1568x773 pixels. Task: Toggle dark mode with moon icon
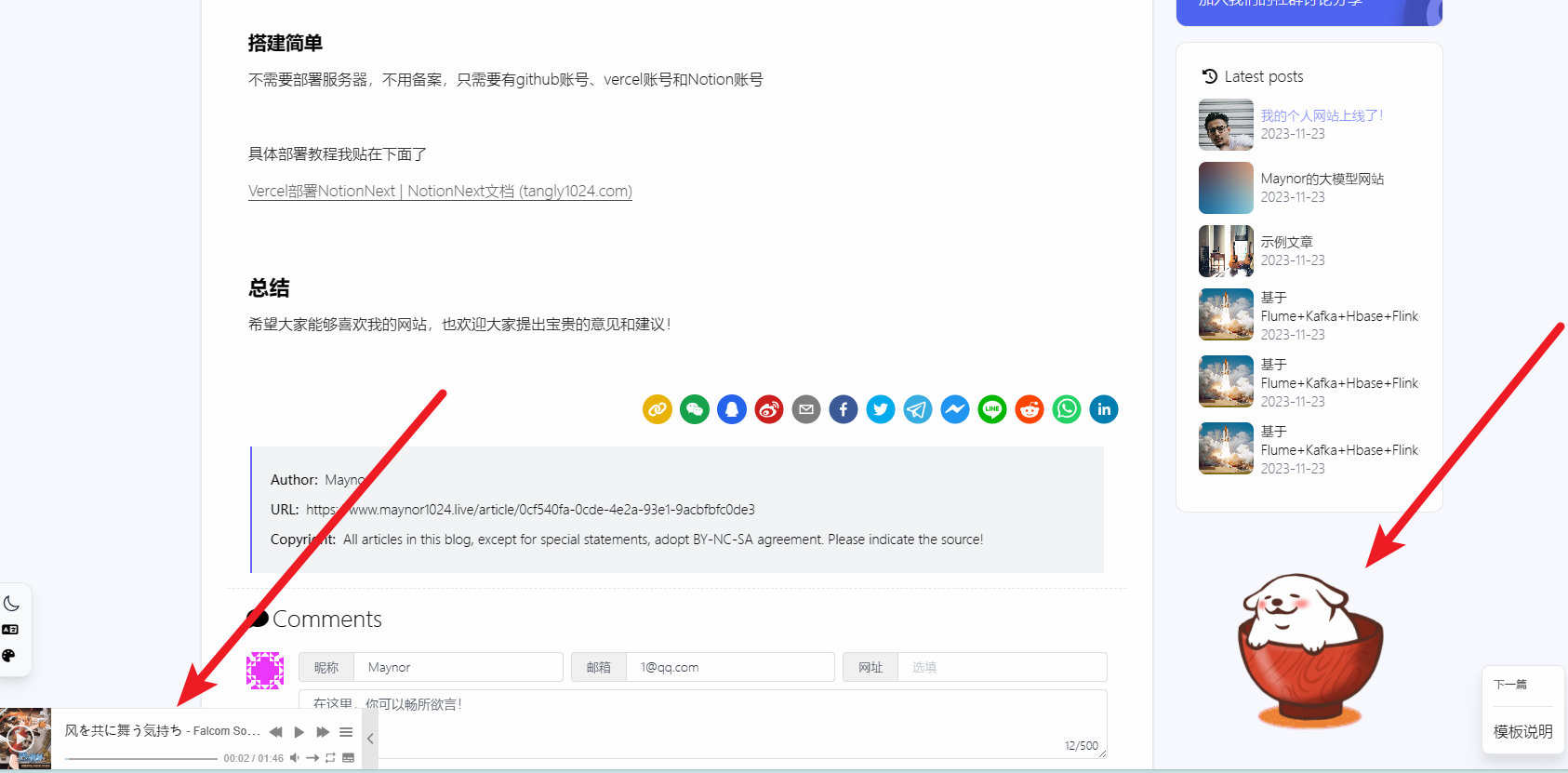coord(11,604)
